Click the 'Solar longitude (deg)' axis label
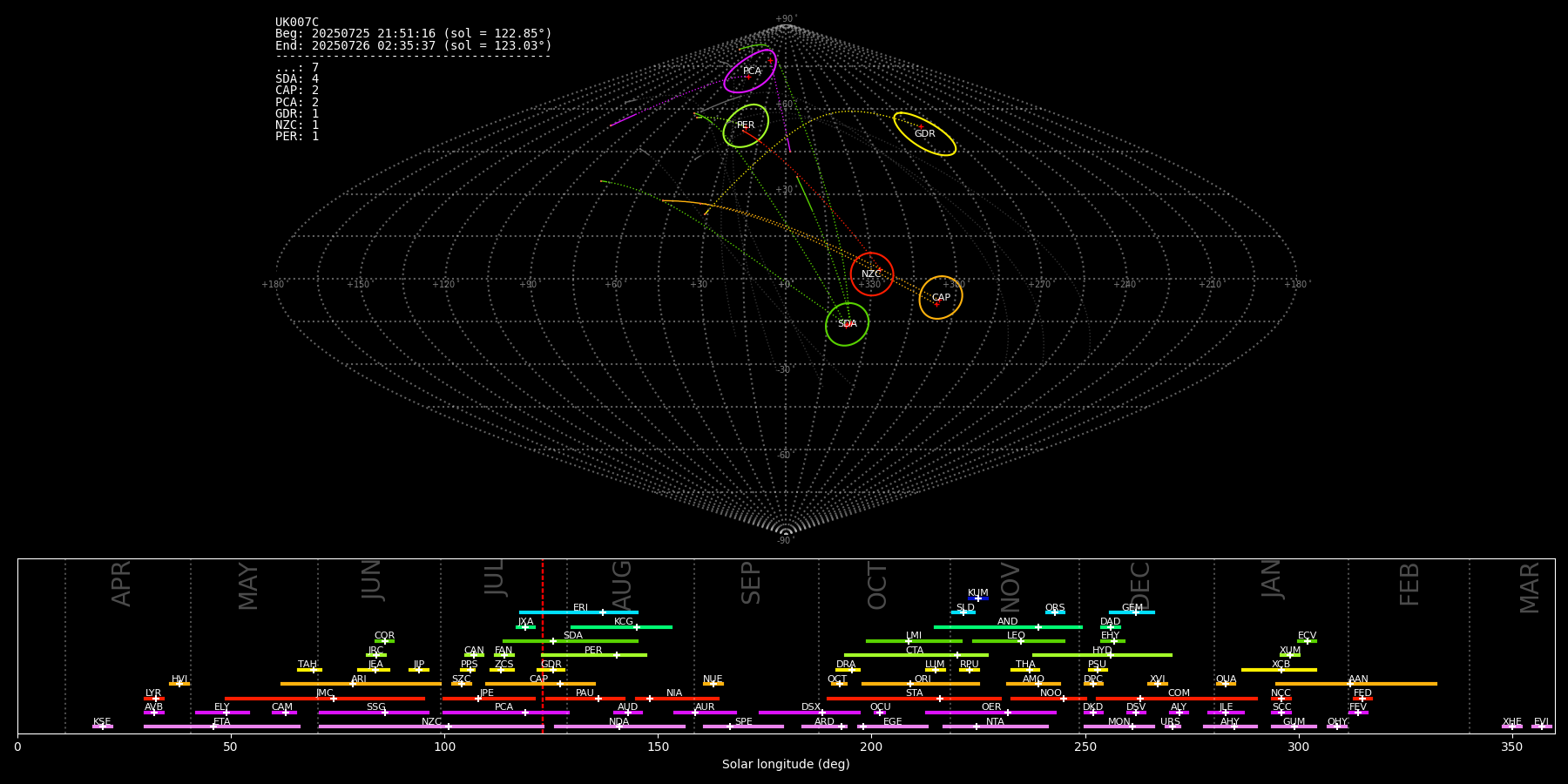 pyautogui.click(x=786, y=764)
